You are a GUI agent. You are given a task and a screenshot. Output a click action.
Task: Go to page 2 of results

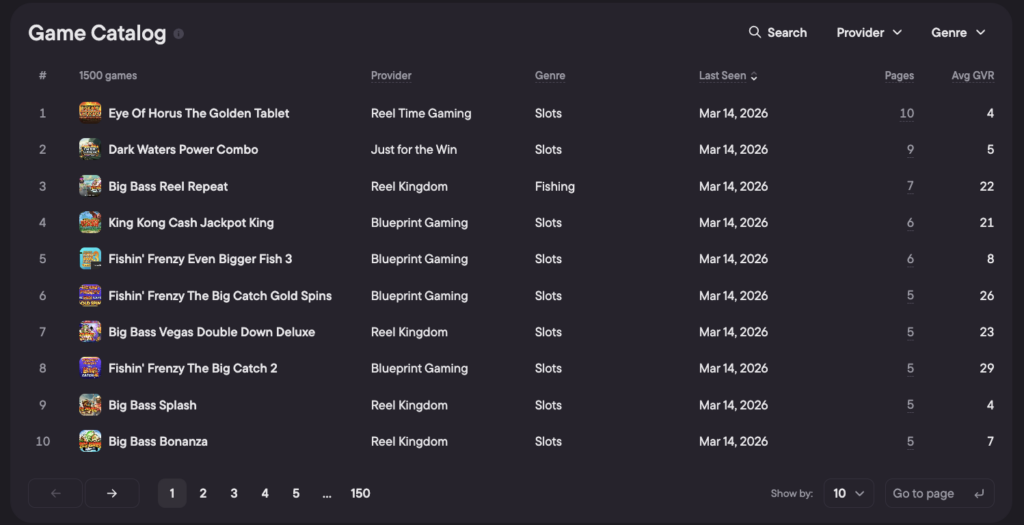[203, 493]
